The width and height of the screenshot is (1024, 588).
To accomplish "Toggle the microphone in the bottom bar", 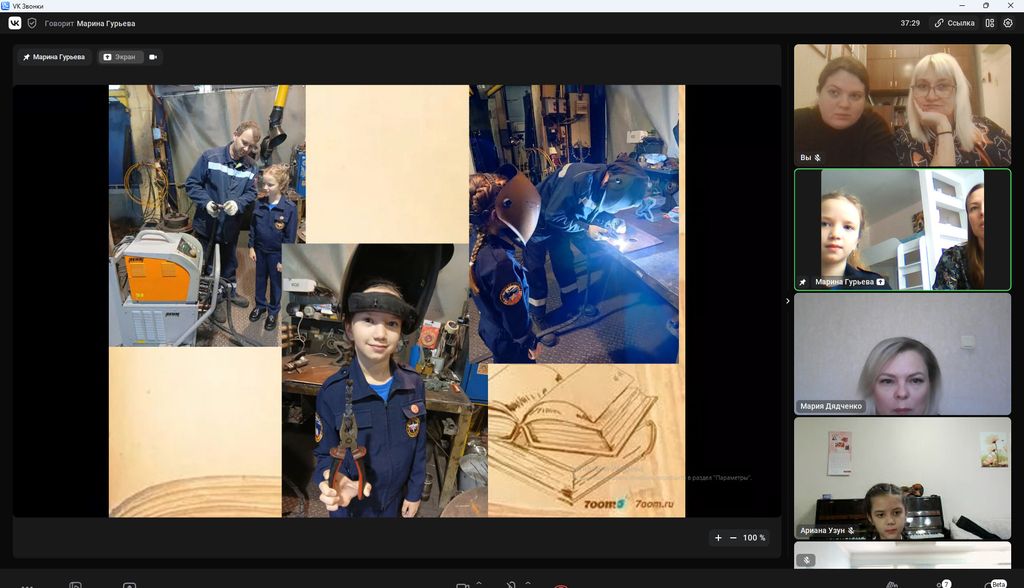I will tap(511, 585).
